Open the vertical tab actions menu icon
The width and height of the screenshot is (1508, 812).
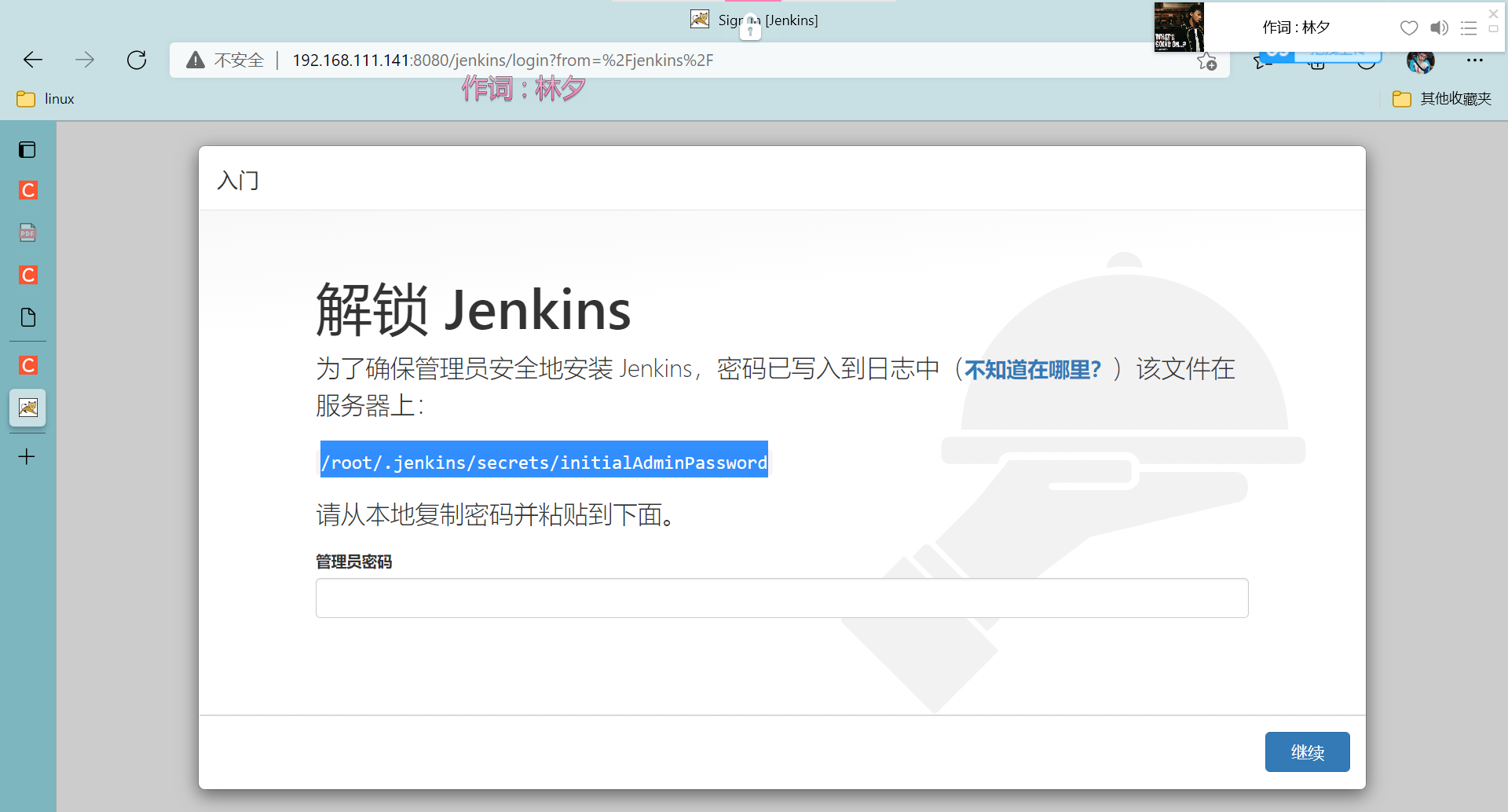(x=27, y=149)
